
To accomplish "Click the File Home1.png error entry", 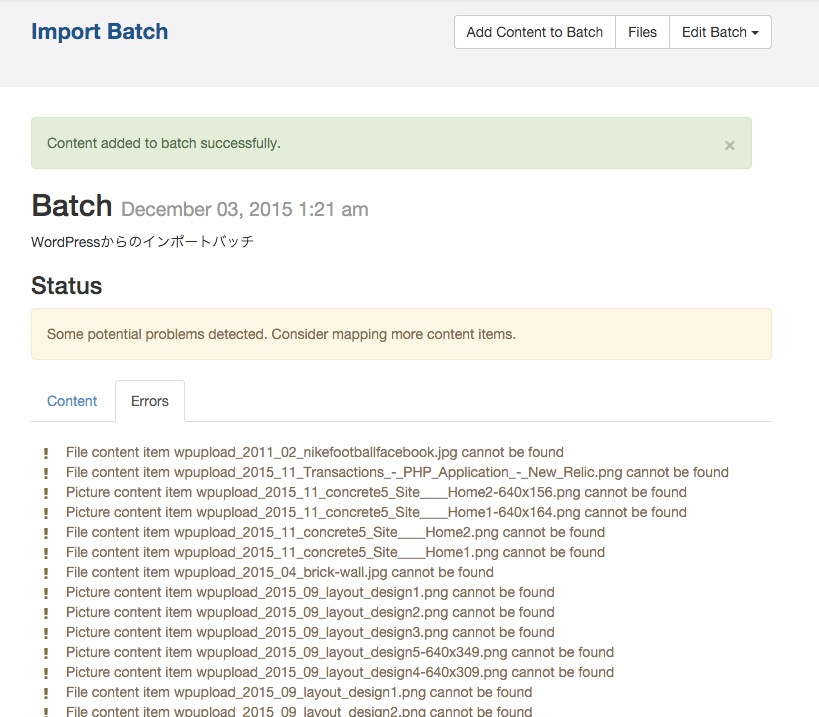I will coord(335,552).
